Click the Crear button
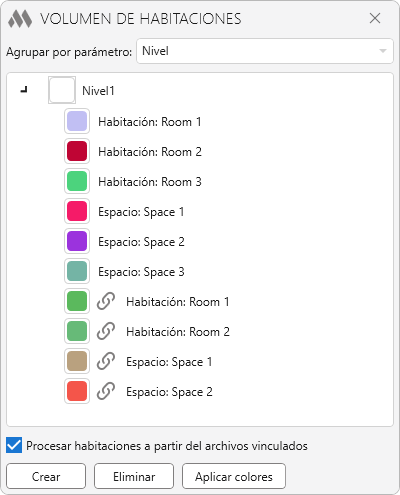 click(x=46, y=476)
